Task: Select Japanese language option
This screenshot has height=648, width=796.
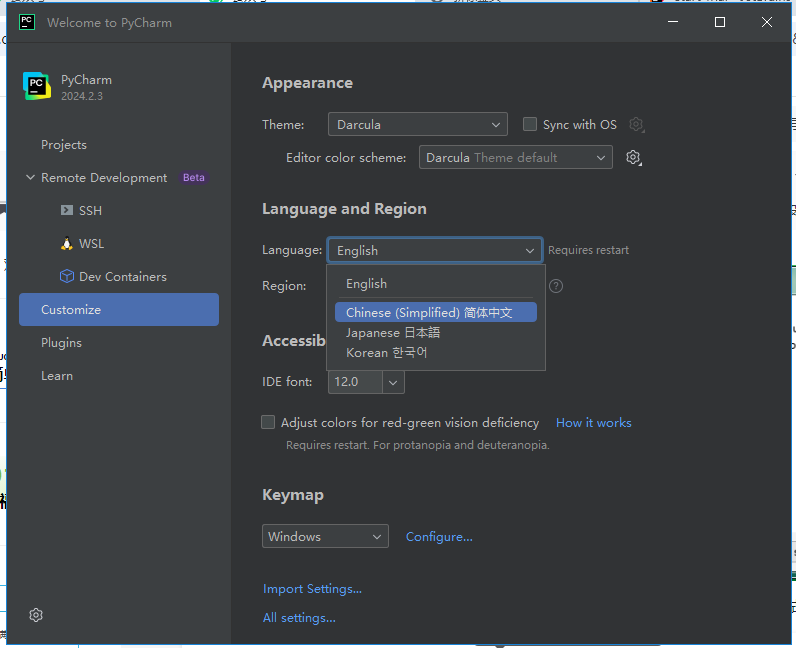Action: point(436,333)
